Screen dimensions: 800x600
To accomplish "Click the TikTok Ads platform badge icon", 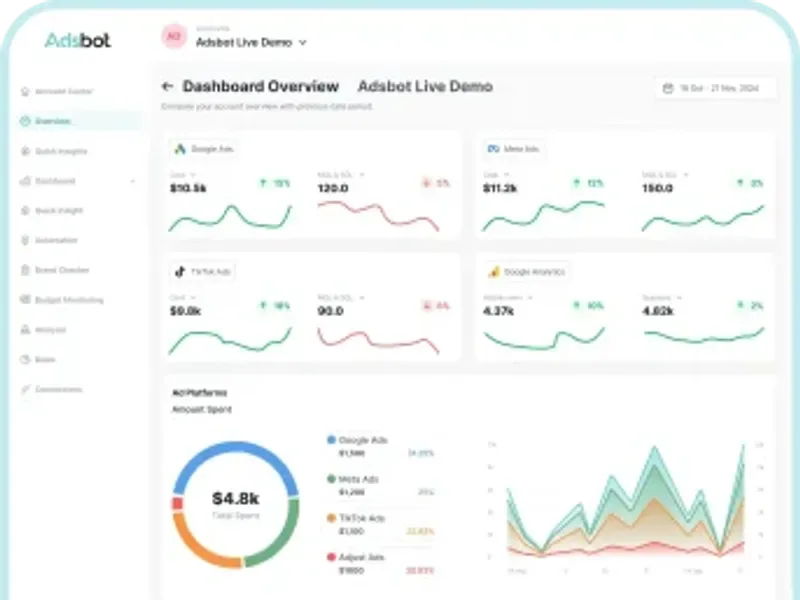I will pyautogui.click(x=180, y=271).
